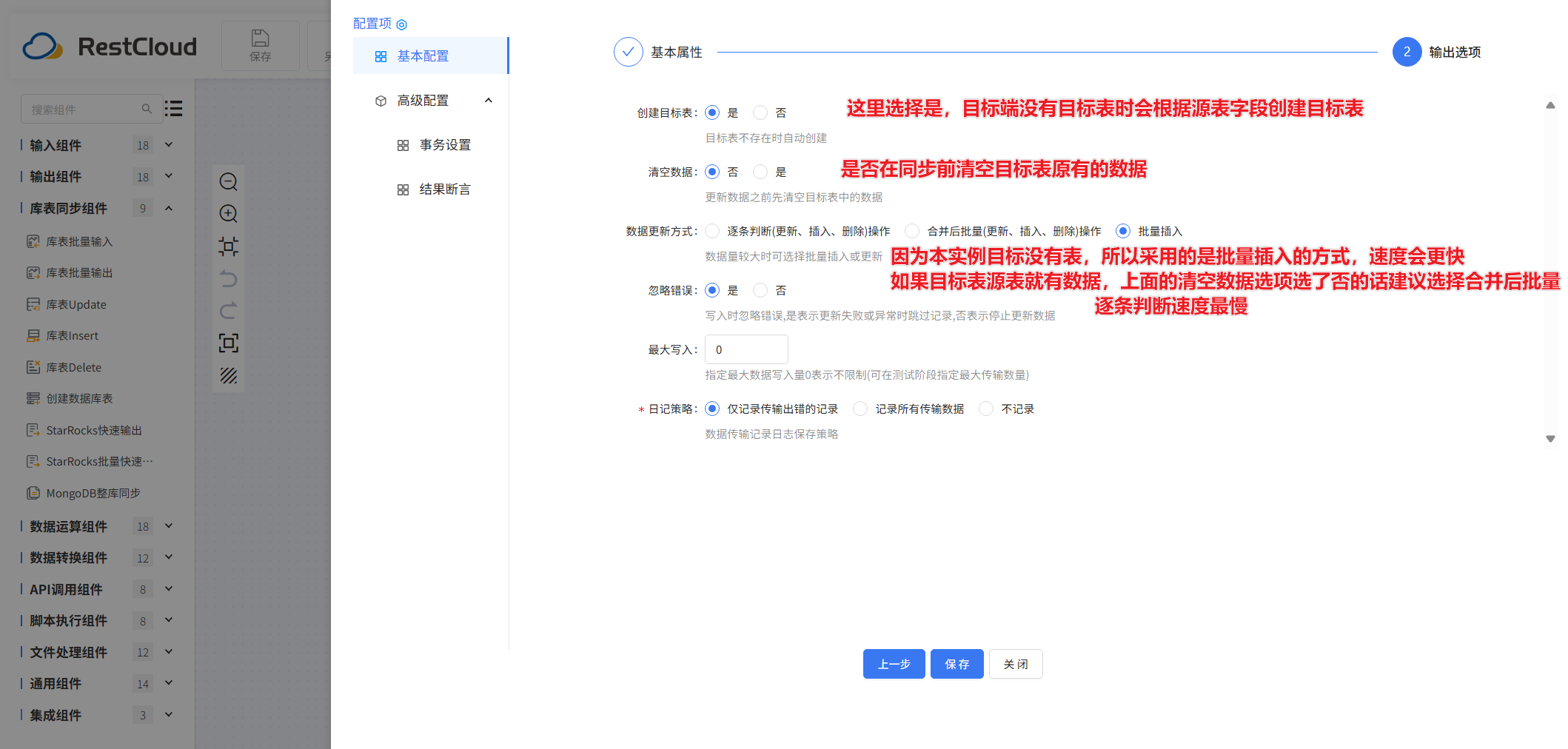Select 库表批量输入 component
The width and height of the screenshot is (1568, 749).
pos(70,241)
